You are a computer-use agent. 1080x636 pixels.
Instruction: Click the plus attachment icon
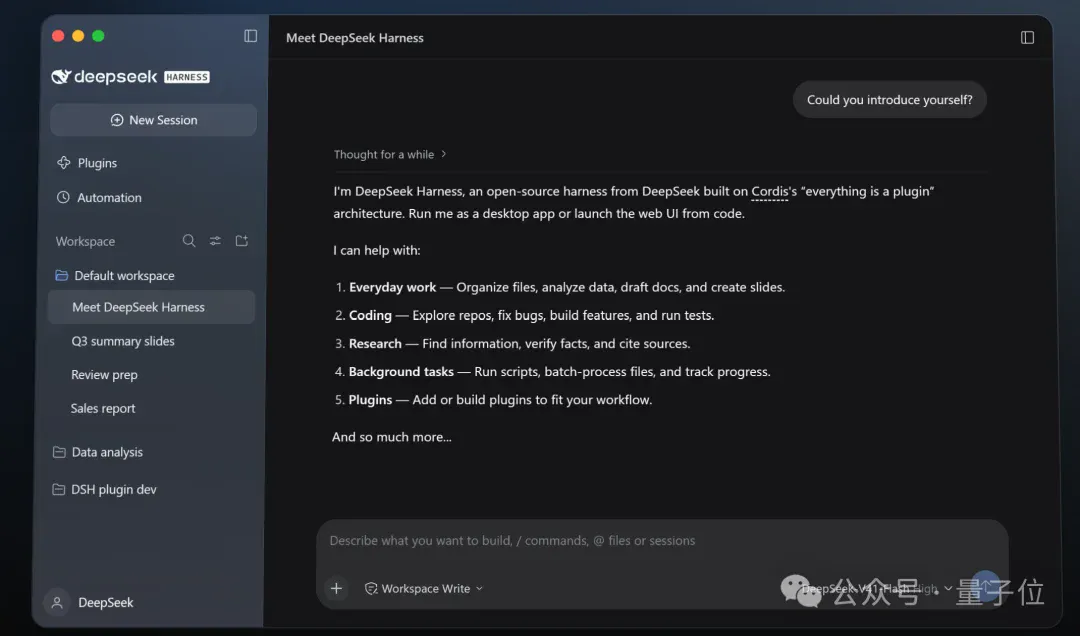[x=336, y=588]
